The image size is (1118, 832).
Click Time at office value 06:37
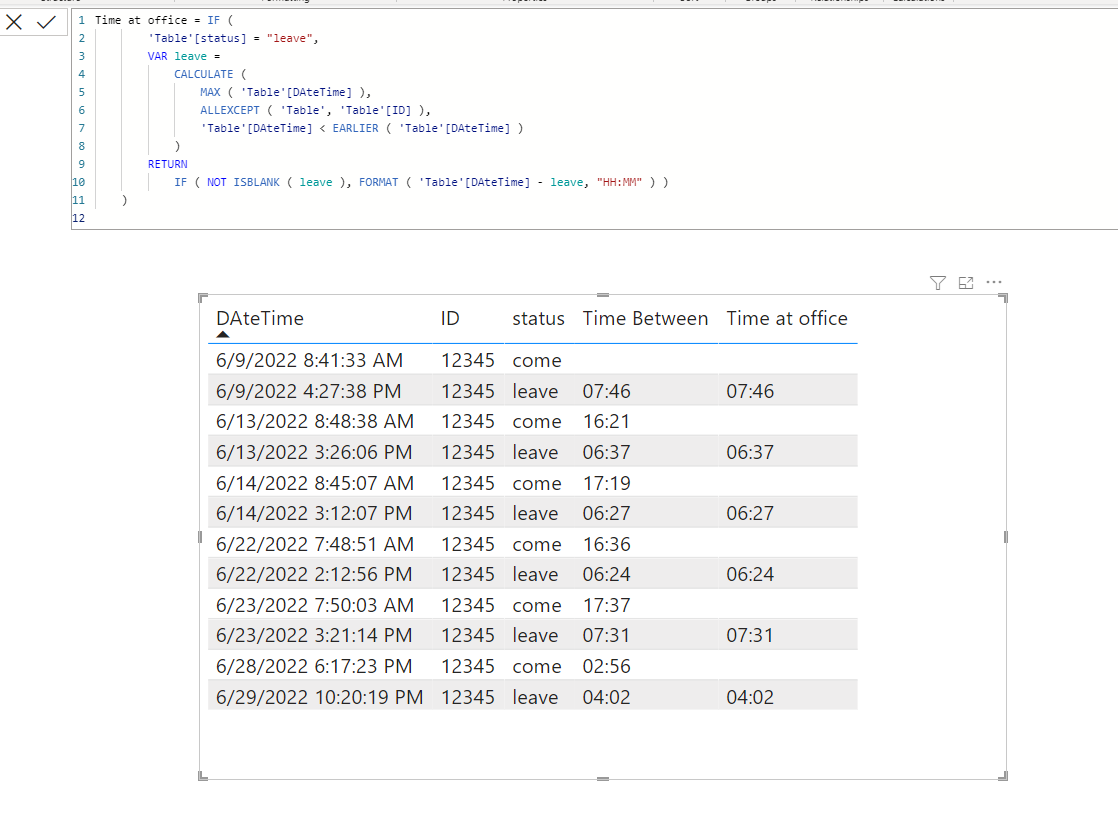click(750, 452)
